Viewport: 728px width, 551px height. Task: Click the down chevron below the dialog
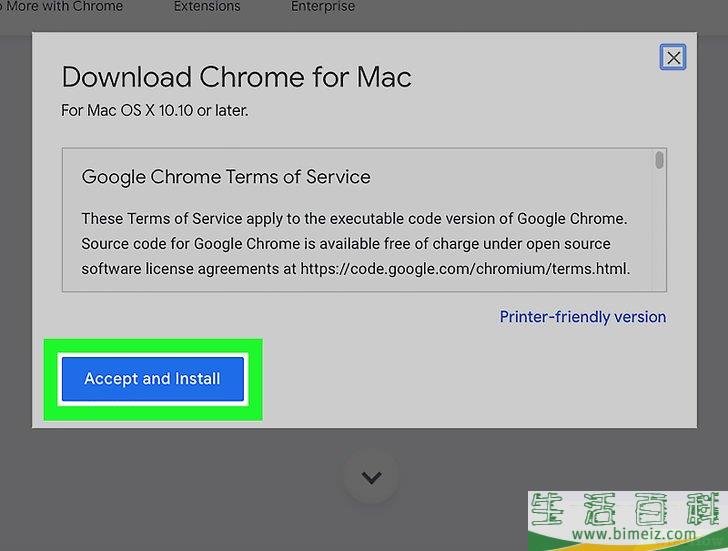click(371, 477)
